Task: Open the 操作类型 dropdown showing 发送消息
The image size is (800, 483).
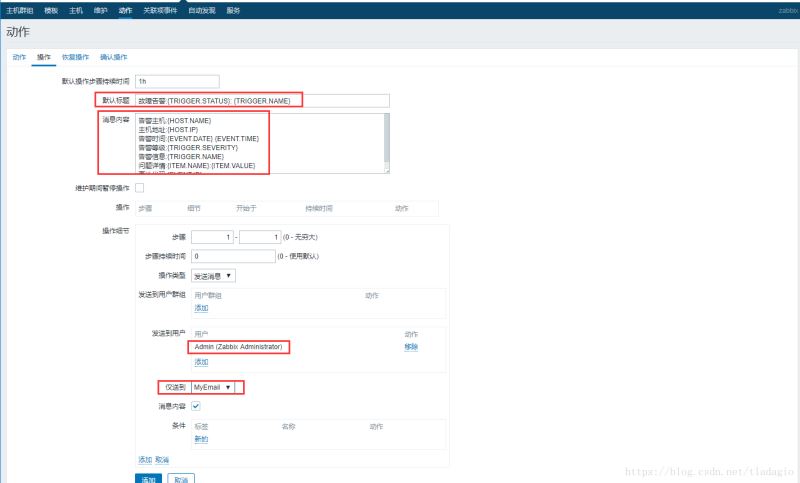Action: (214, 275)
